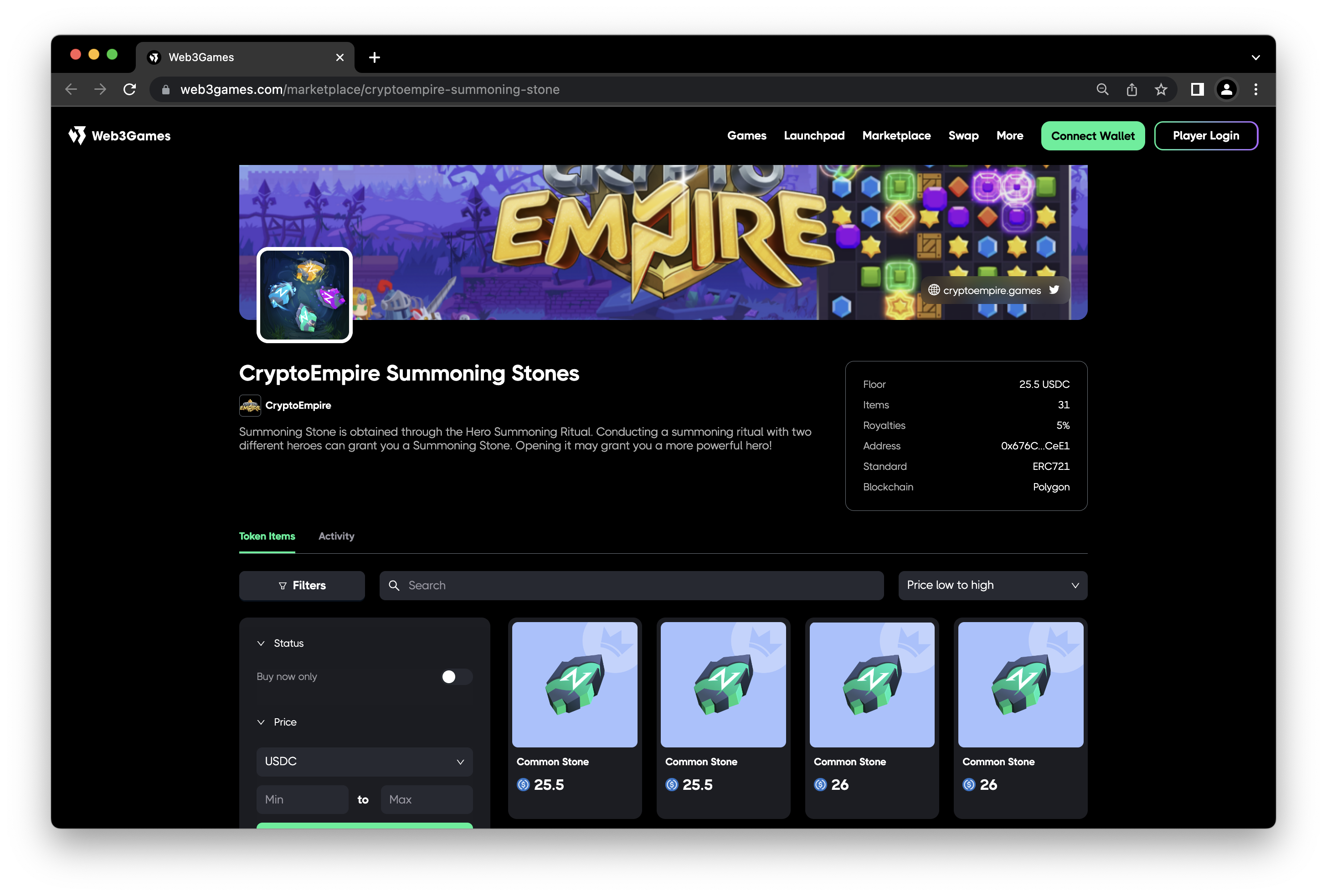
Task: Click the tab search chevron
Action: click(x=1255, y=57)
